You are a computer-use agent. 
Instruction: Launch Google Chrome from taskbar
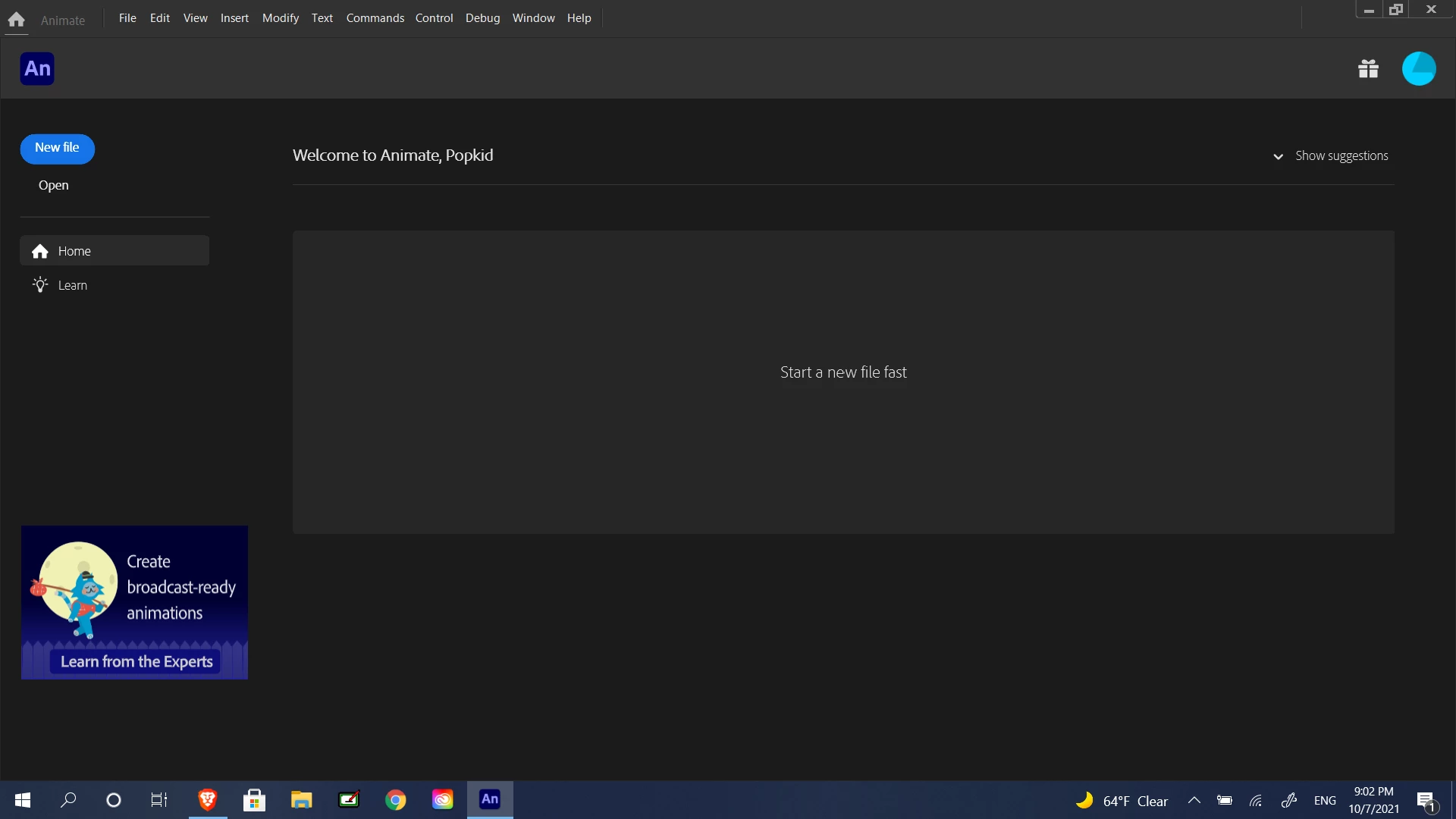[x=395, y=800]
